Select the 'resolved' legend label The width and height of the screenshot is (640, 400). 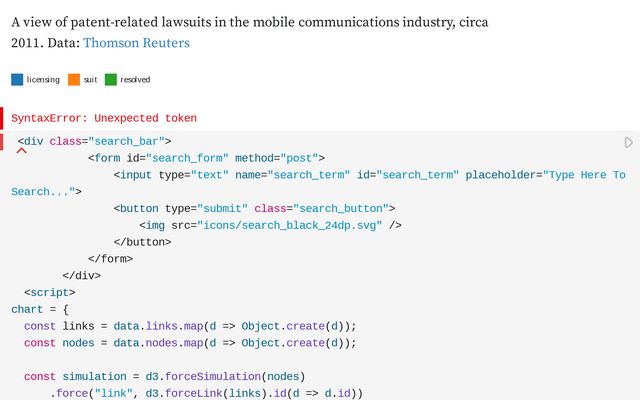pyautogui.click(x=135, y=79)
